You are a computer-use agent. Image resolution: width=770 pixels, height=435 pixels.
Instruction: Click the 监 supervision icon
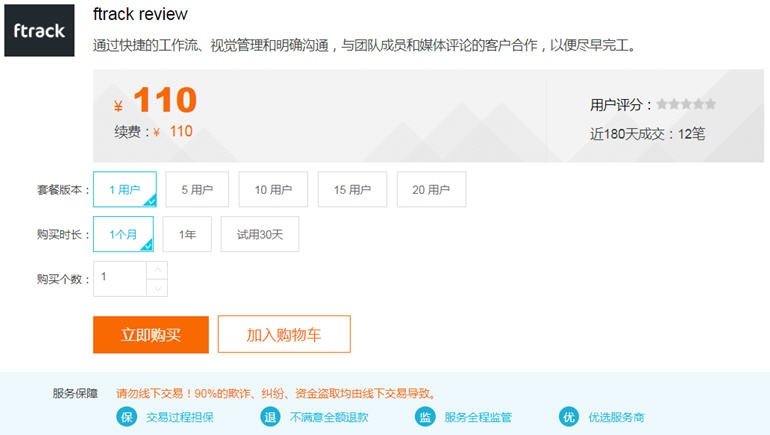pyautogui.click(x=425, y=417)
